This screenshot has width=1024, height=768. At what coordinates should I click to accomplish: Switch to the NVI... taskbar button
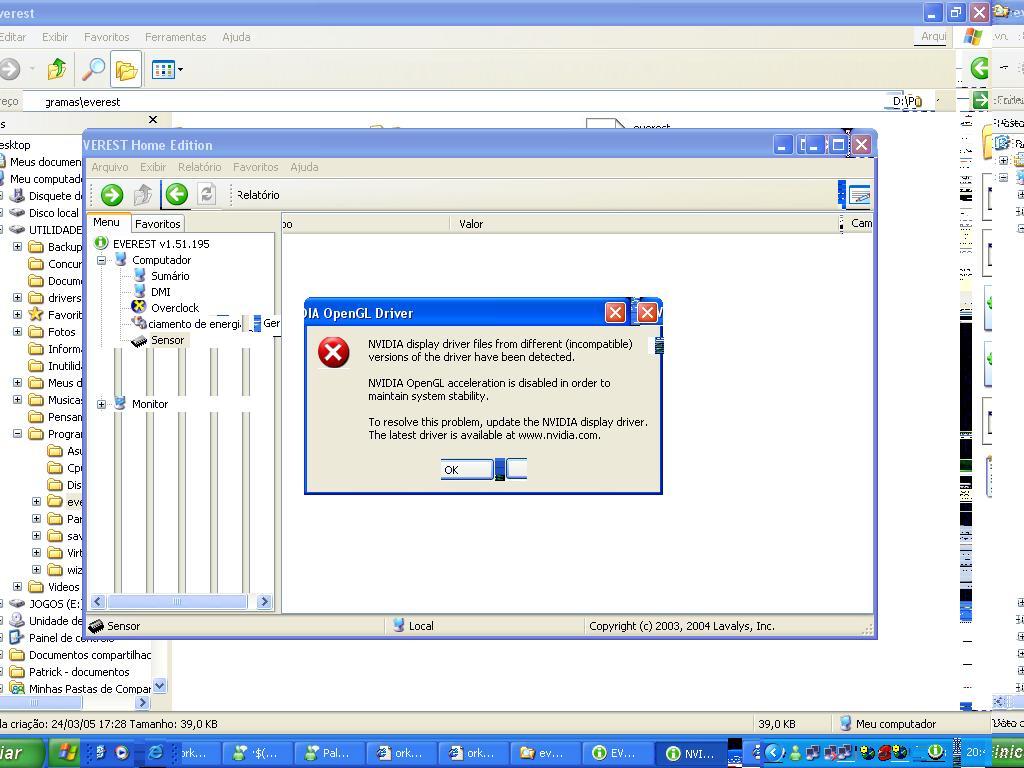click(690, 753)
